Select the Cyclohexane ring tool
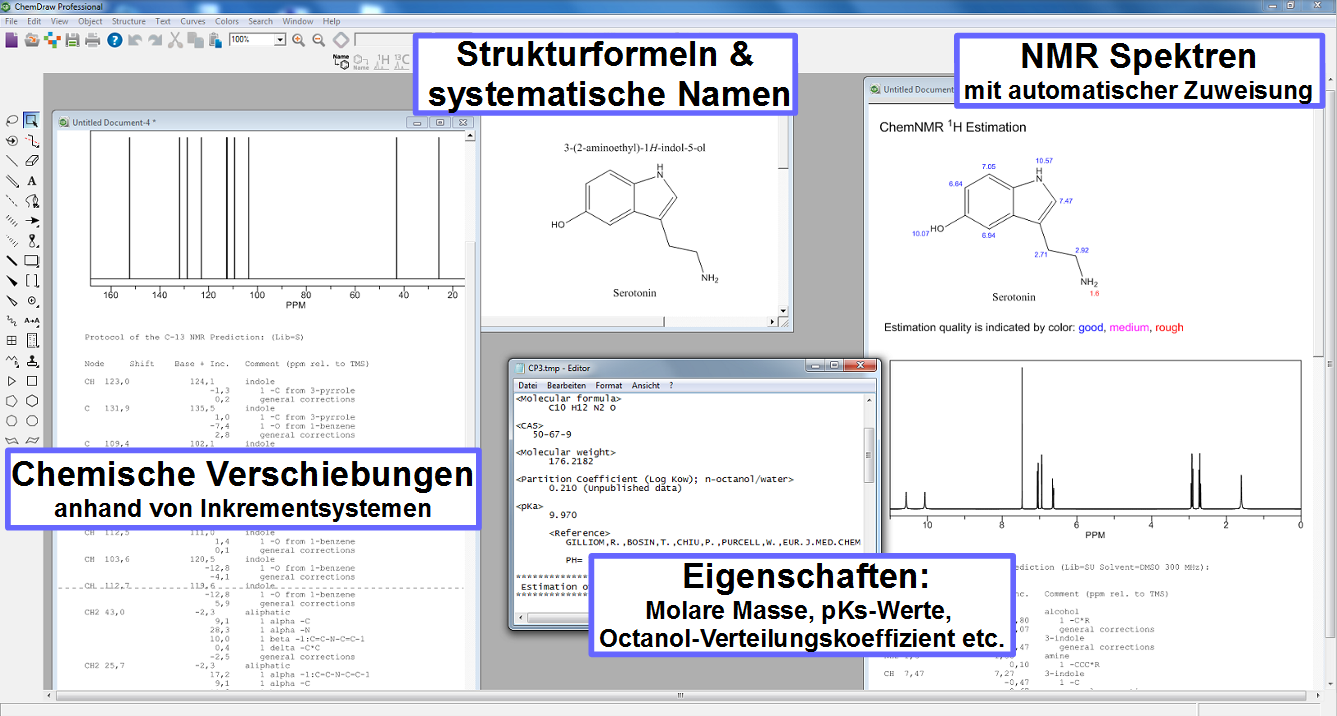 coord(32,401)
